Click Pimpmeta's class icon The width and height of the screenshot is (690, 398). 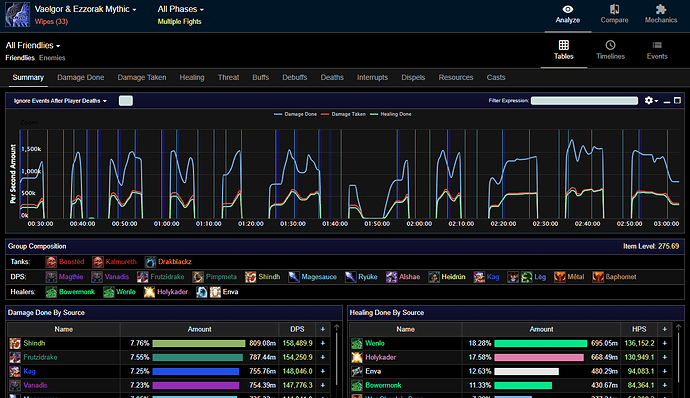(x=198, y=277)
